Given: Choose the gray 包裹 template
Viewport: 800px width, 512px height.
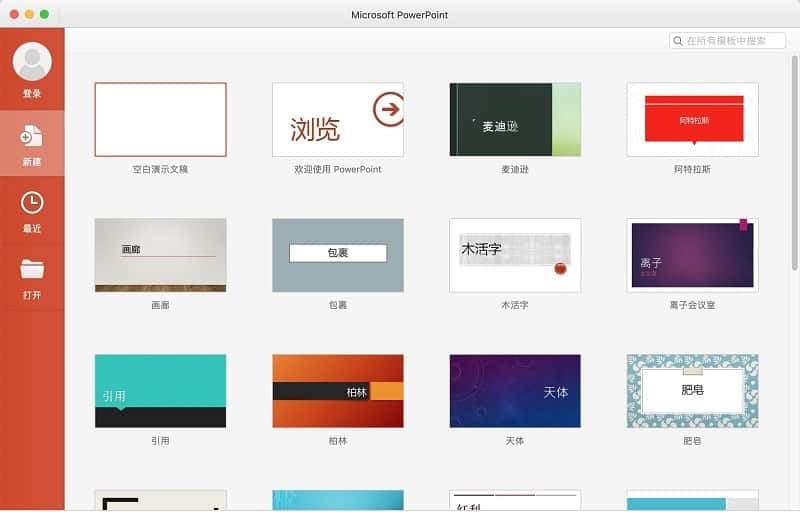Looking at the screenshot, I should point(338,255).
